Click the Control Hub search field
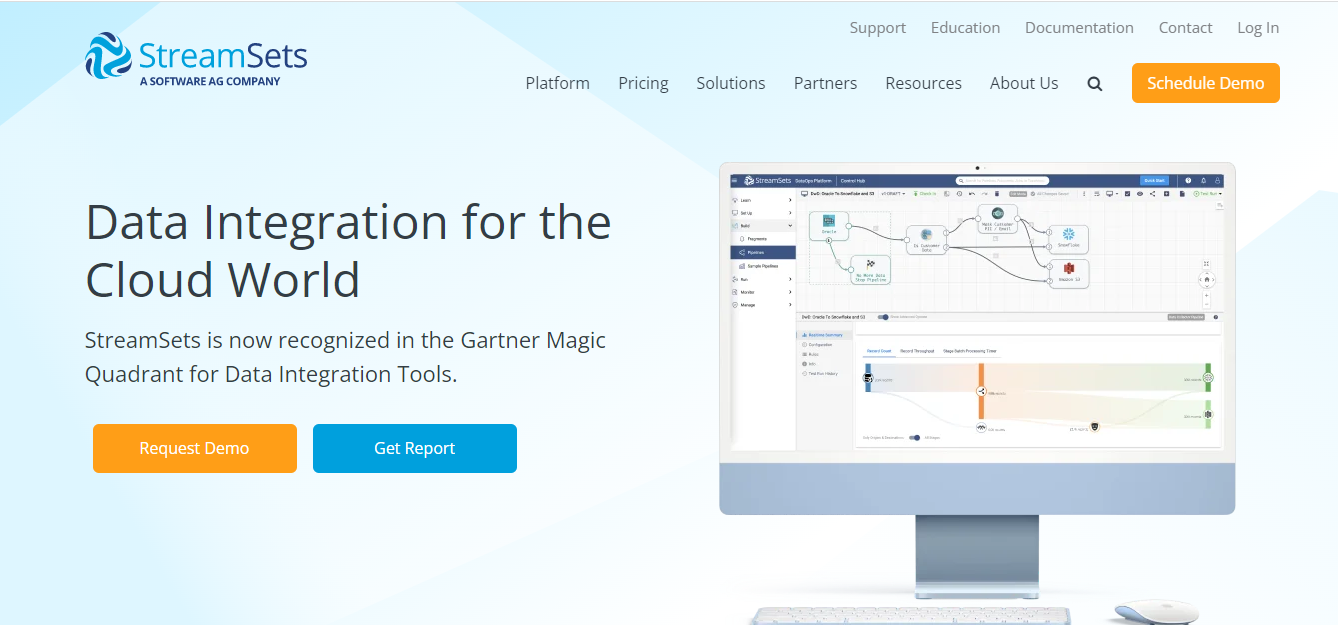Image resolution: width=1338 pixels, height=625 pixels. tap(1002, 181)
